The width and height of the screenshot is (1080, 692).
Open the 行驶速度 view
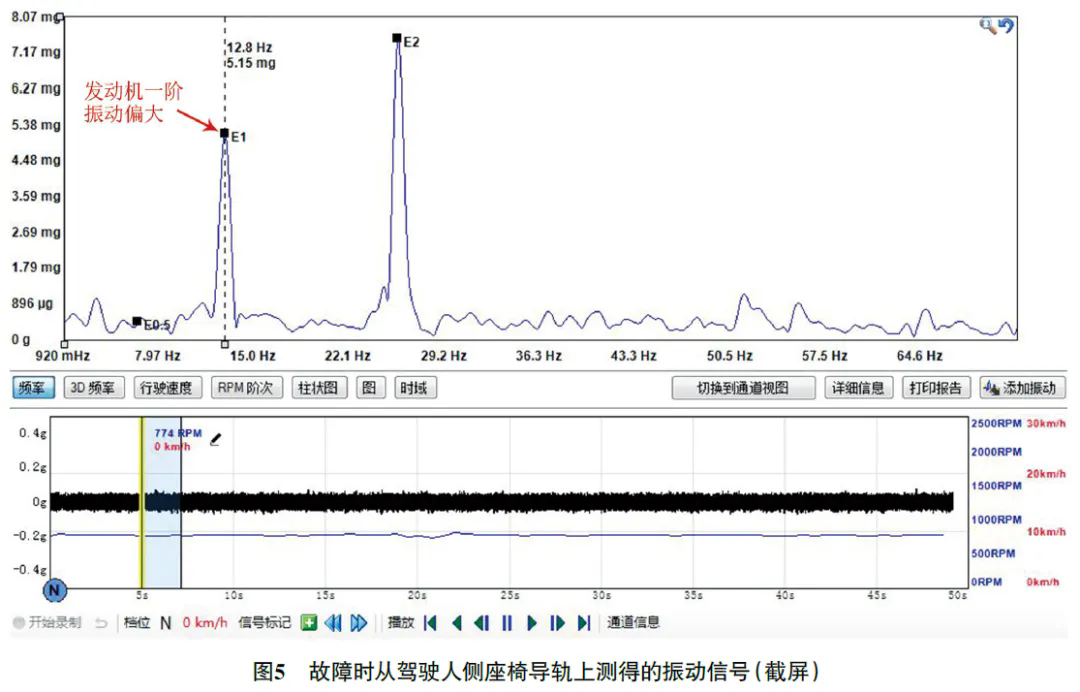click(x=166, y=388)
